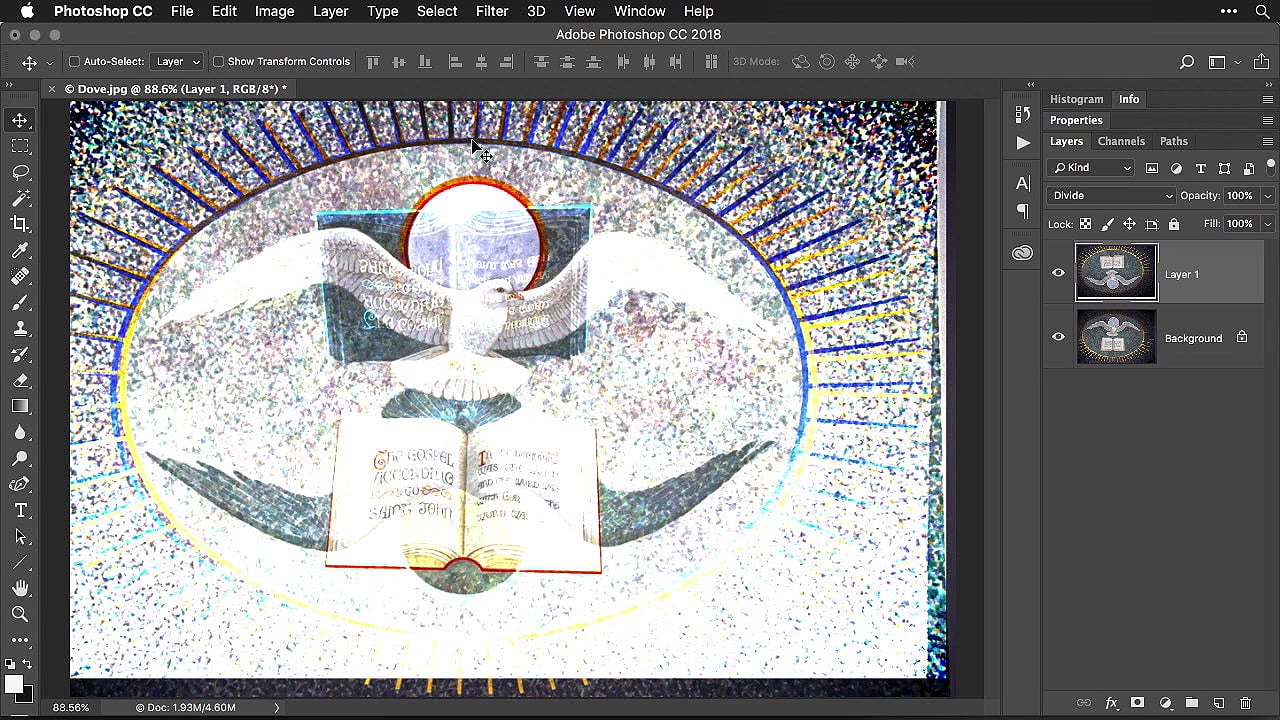
Task: Open the Opacity slider dropdown arrow
Action: (1267, 196)
